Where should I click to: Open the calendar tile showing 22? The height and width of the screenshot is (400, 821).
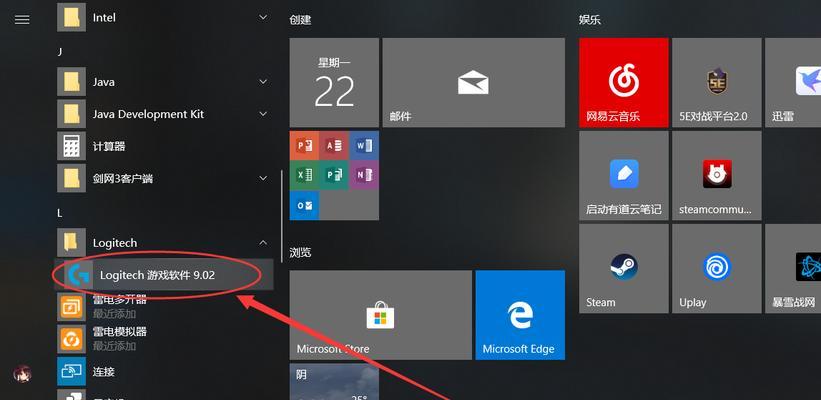coord(334,82)
